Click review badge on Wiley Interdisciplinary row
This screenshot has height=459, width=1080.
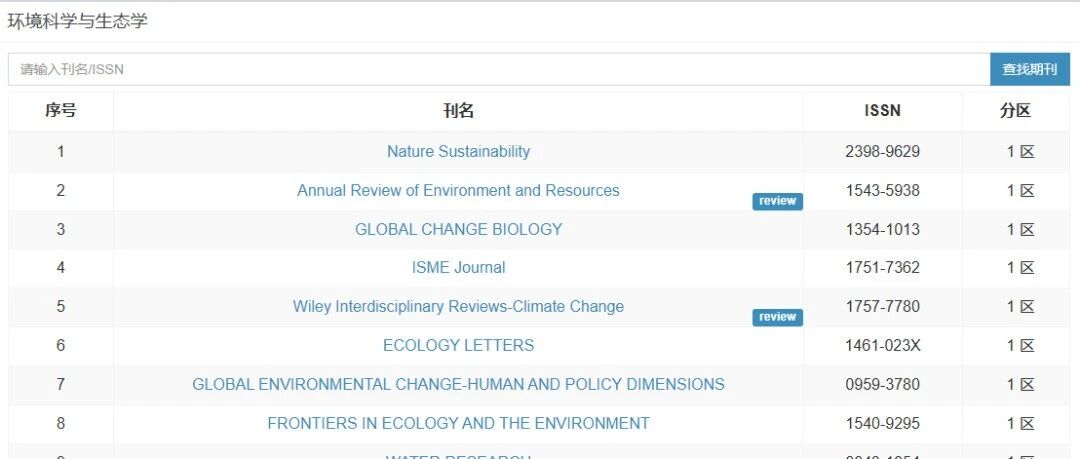pyautogui.click(x=778, y=317)
